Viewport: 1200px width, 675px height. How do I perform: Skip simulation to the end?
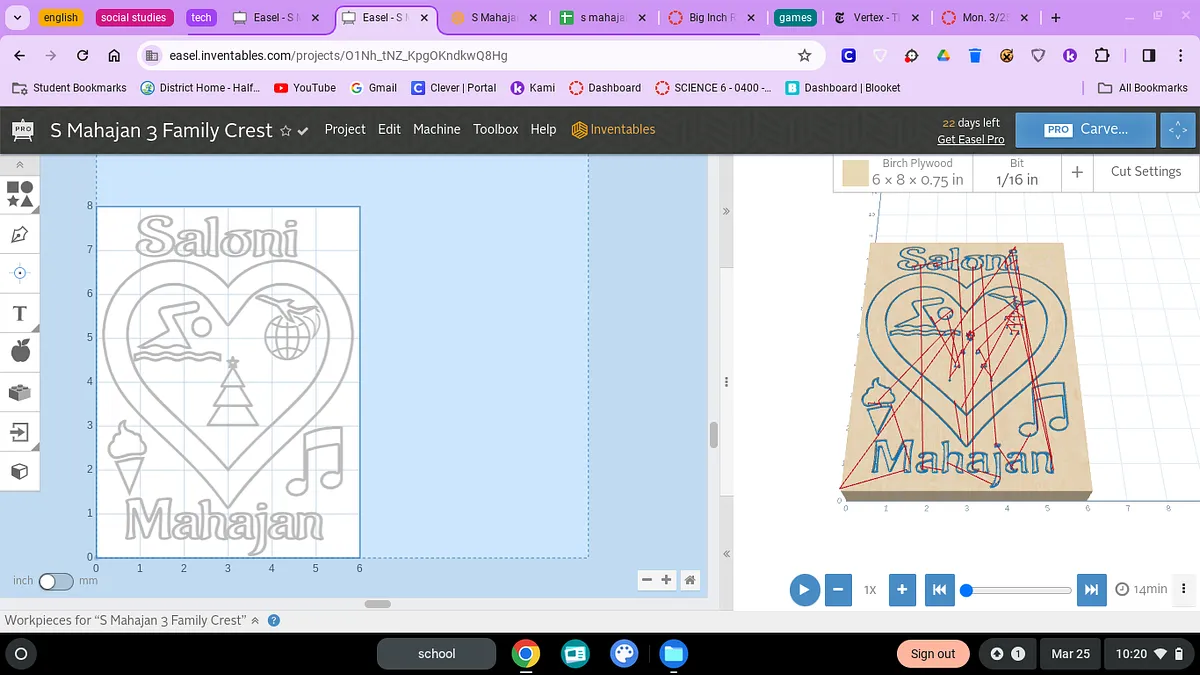pyautogui.click(x=1091, y=590)
